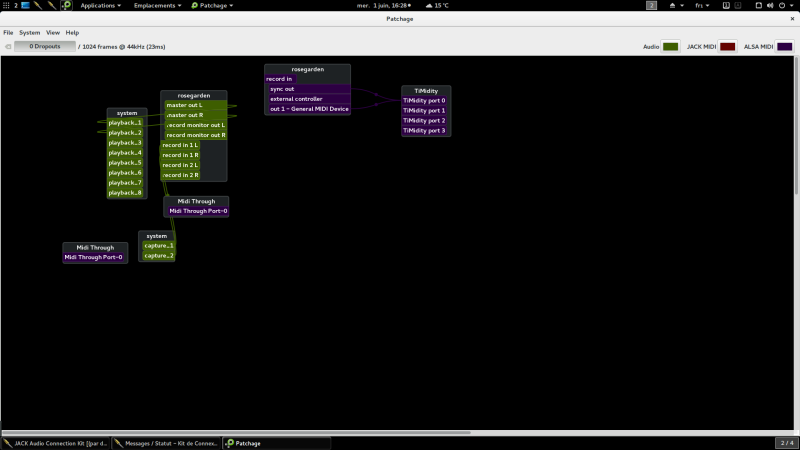The image size is (800, 450).
Task: Select the playback_1 port
Action: [125, 123]
